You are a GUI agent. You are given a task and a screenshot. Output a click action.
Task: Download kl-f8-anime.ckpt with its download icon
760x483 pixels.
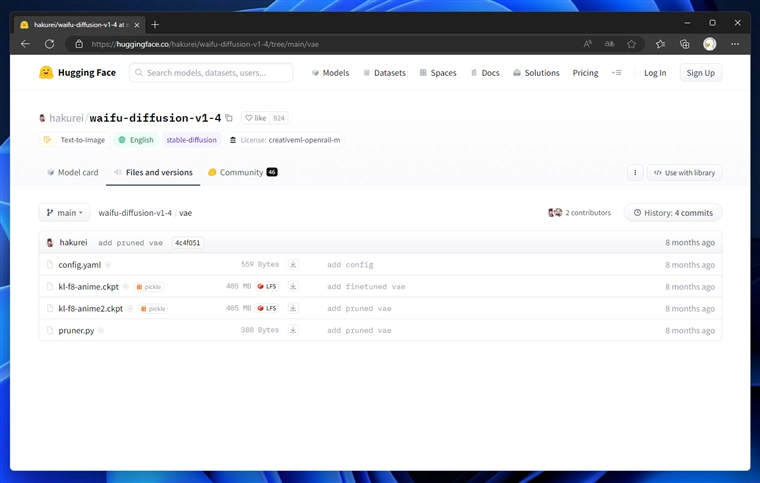(x=293, y=286)
